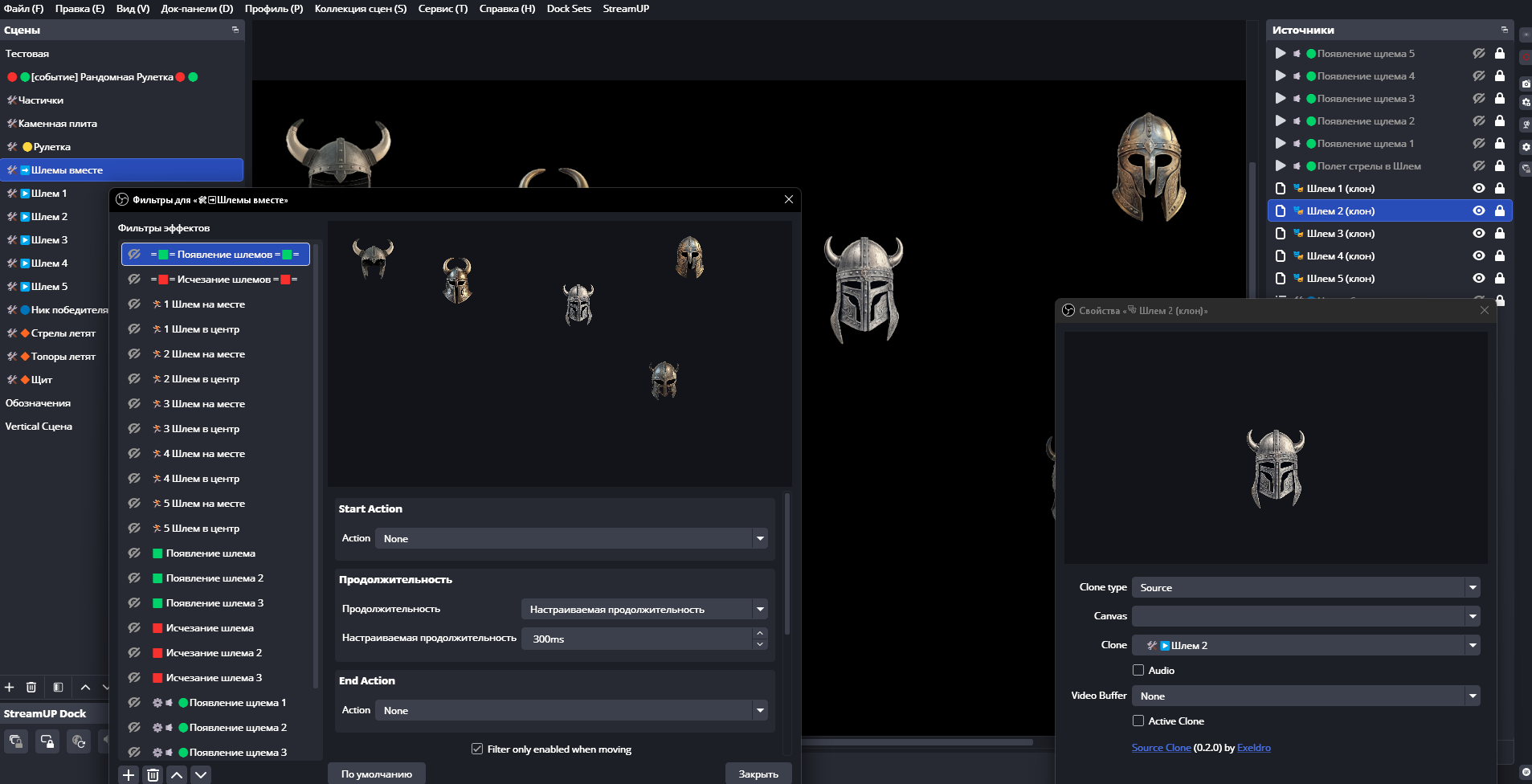Screen dimensions: 1532x784
Task: Add a new effect filter with the plus button
Action: 129,774
